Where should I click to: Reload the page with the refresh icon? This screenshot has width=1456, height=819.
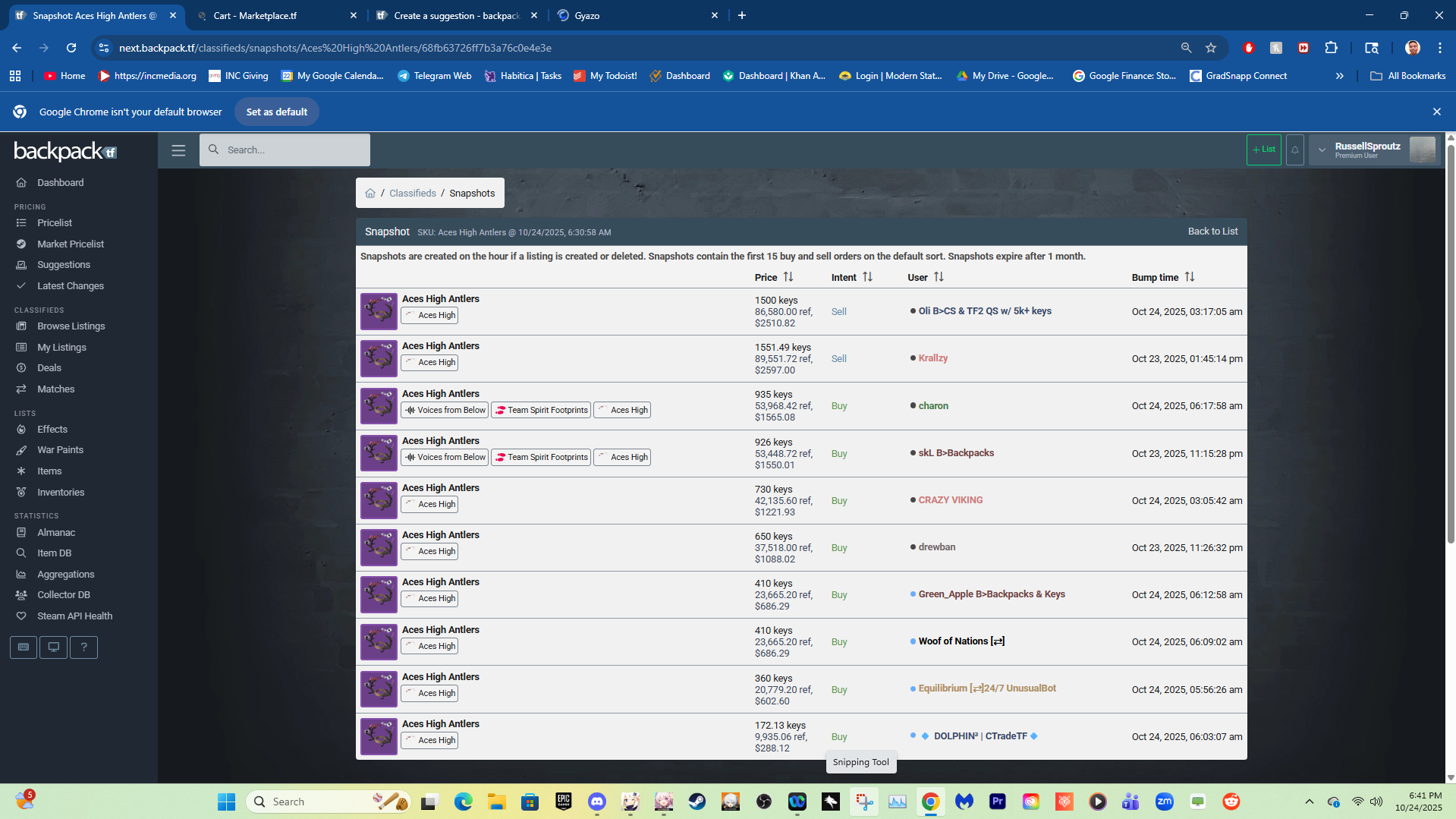tap(71, 48)
